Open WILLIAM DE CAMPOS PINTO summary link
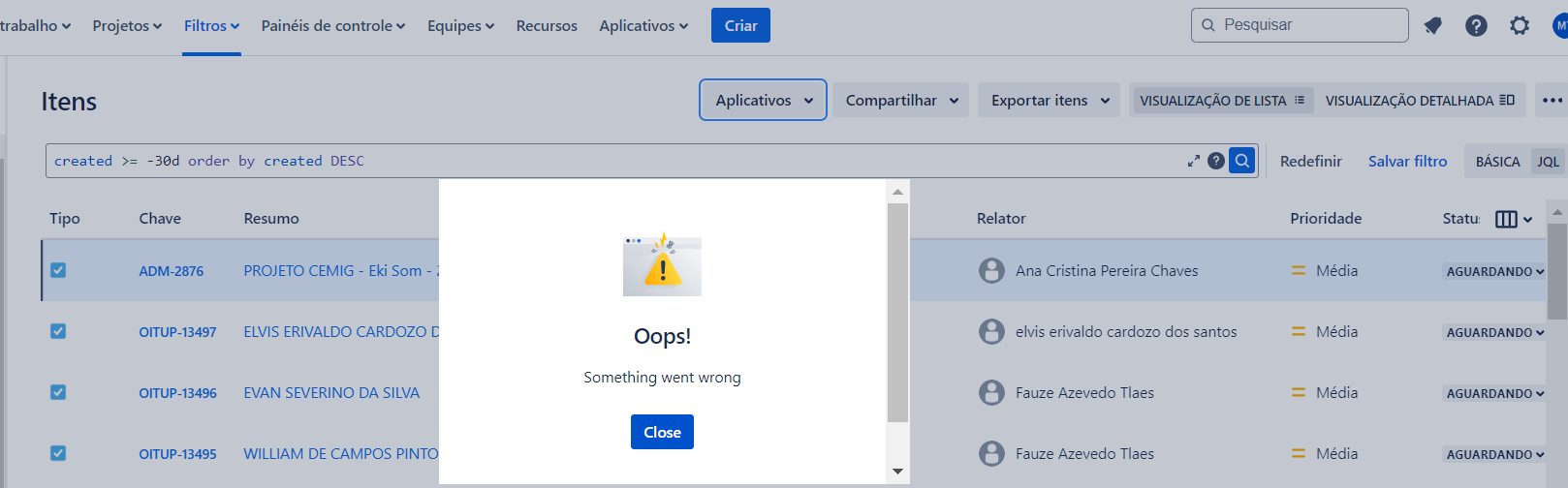The height and width of the screenshot is (488, 1568). click(x=341, y=454)
